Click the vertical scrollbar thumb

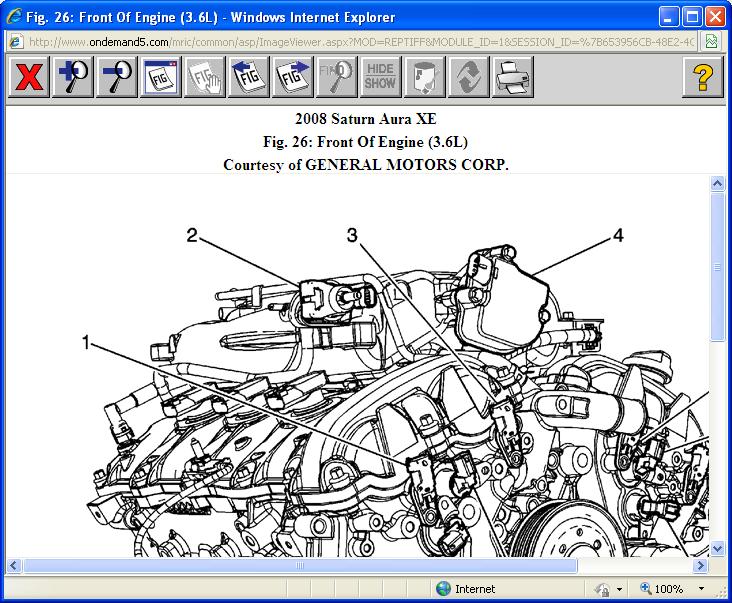click(718, 267)
